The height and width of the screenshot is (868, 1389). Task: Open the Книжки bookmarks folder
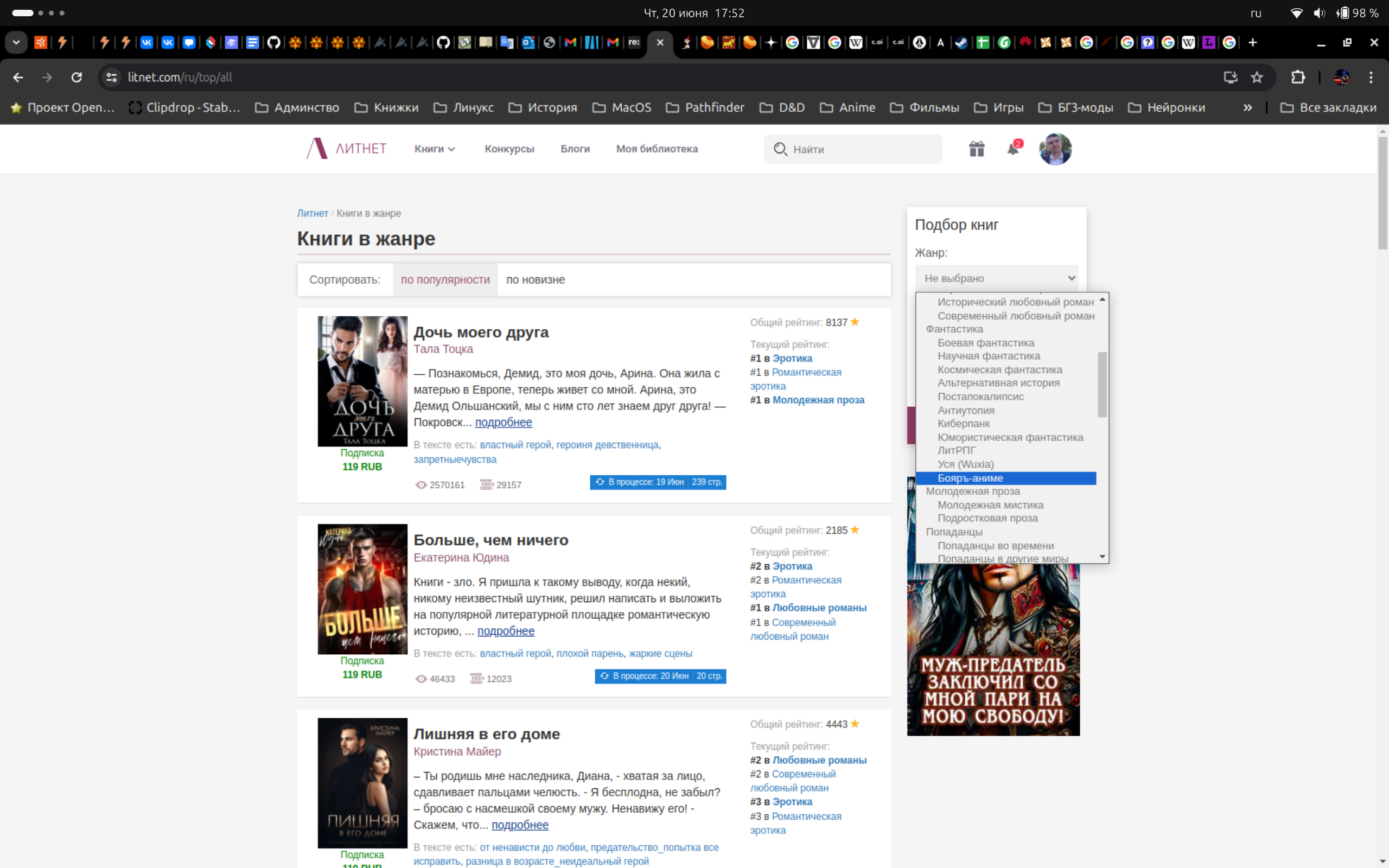[386, 107]
